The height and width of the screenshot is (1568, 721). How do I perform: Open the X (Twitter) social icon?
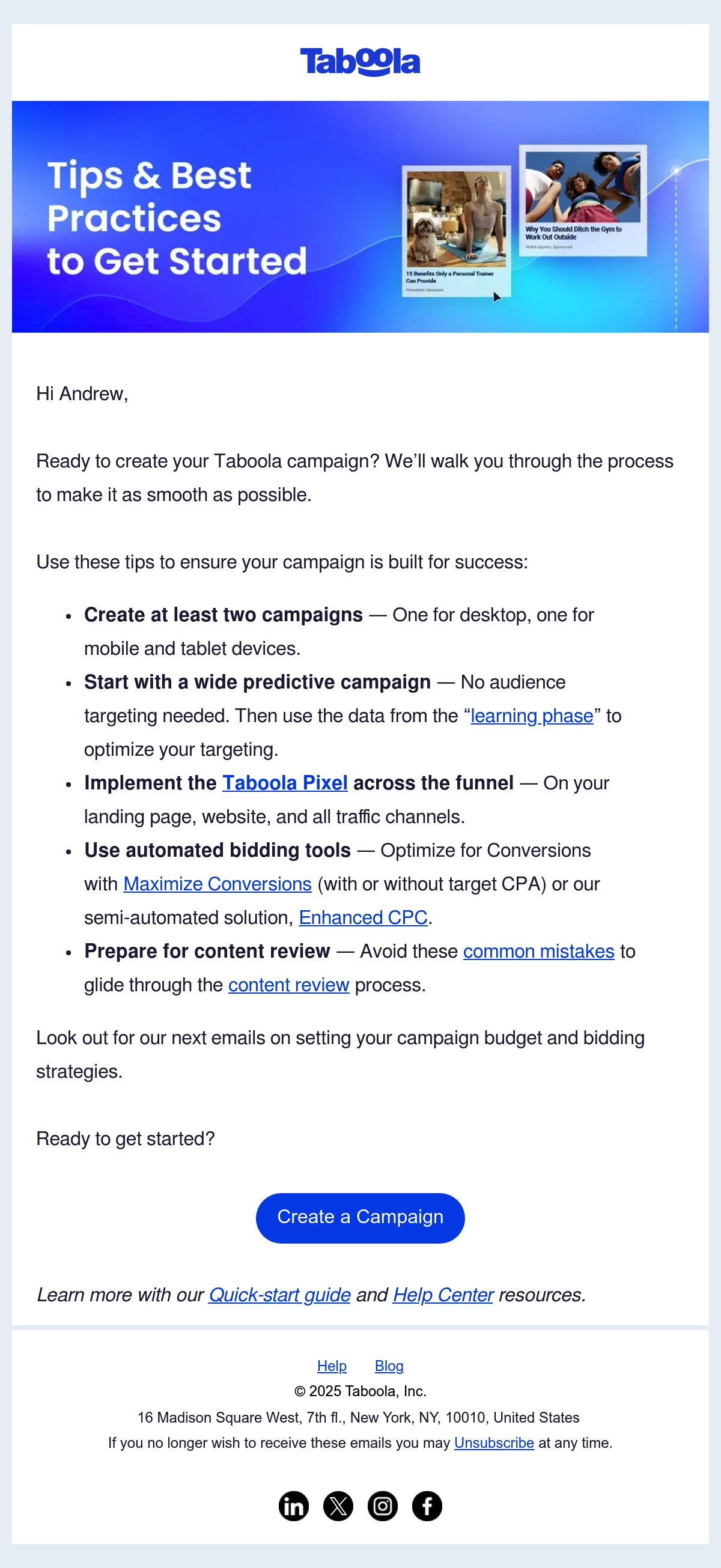click(338, 1506)
